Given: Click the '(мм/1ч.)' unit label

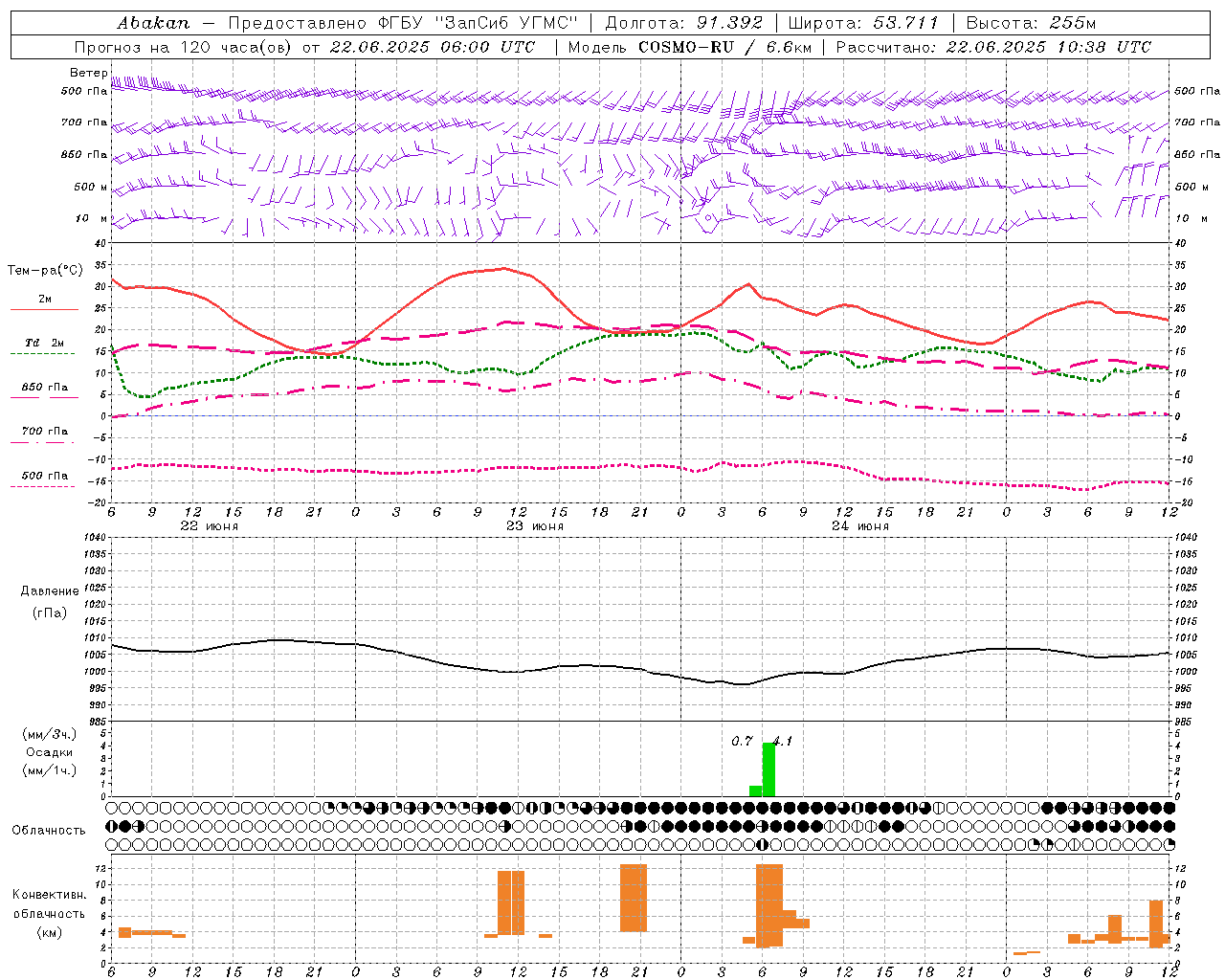Looking at the screenshot, I should 50,770.
